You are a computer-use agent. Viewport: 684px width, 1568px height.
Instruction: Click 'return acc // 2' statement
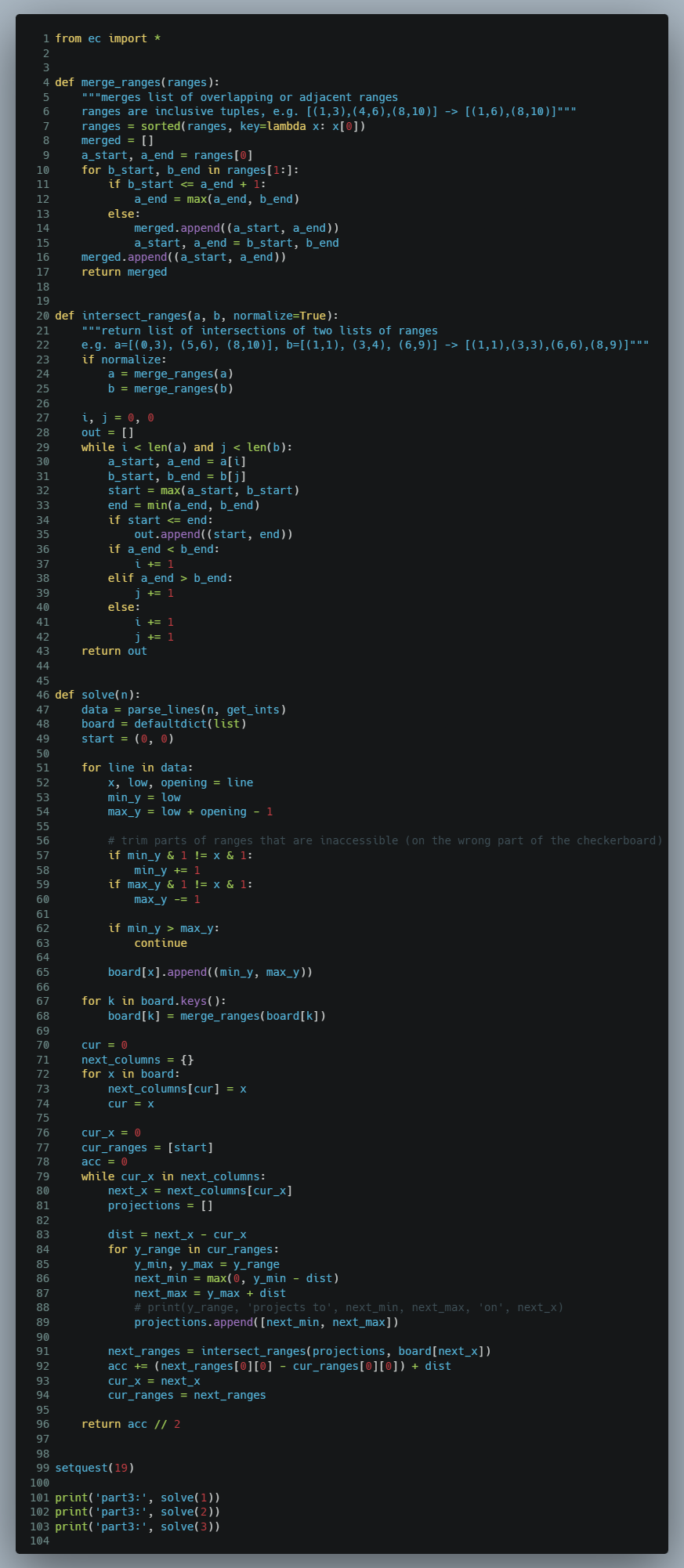tap(131, 1424)
